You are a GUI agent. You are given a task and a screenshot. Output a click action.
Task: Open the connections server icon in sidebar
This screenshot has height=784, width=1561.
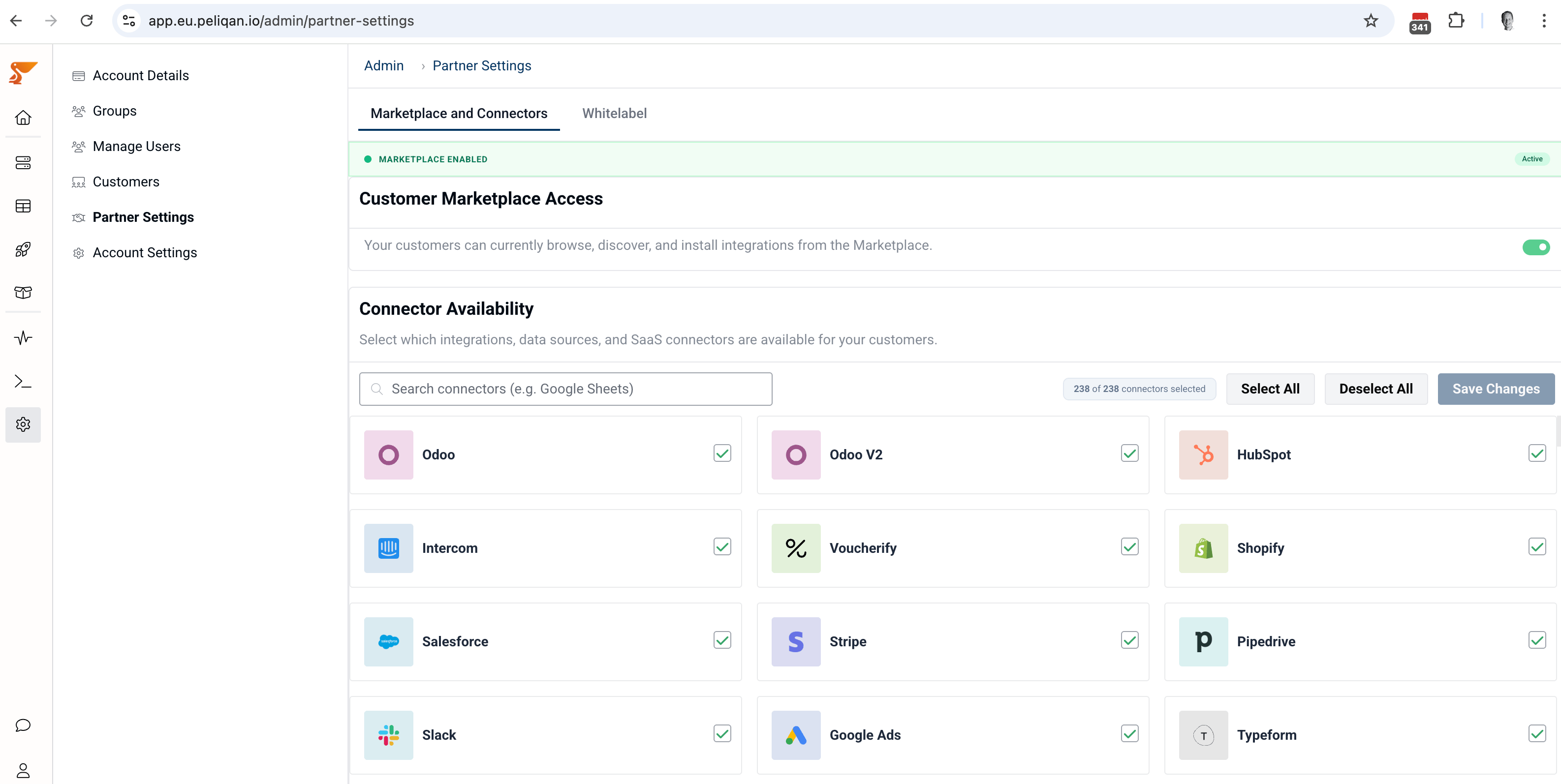point(23,162)
